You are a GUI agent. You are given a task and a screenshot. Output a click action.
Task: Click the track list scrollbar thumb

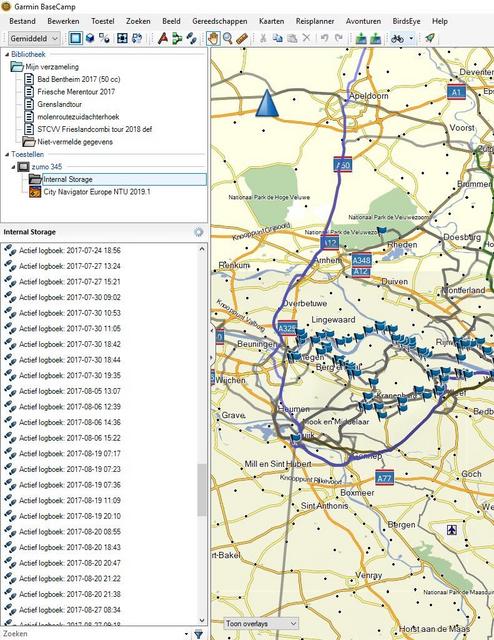point(202,489)
